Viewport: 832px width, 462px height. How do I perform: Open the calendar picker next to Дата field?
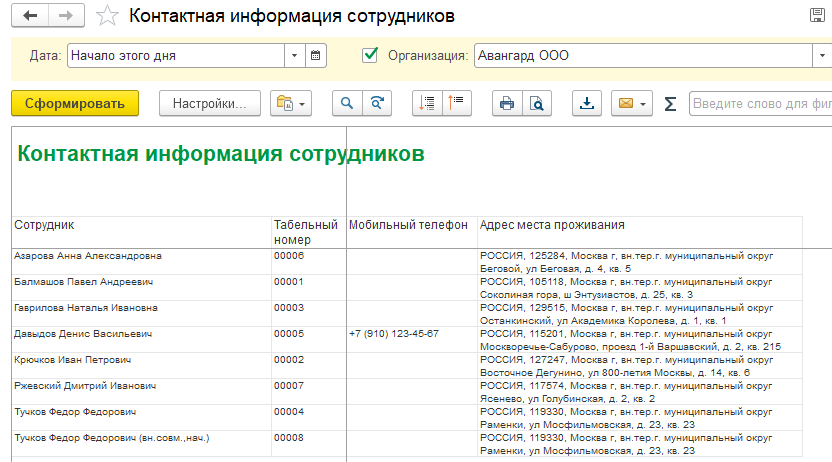[x=316, y=55]
